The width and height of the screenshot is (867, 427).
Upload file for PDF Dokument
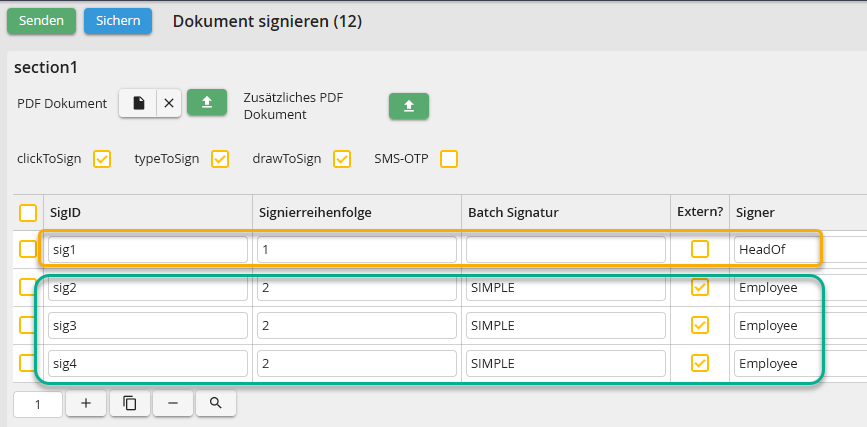207,103
